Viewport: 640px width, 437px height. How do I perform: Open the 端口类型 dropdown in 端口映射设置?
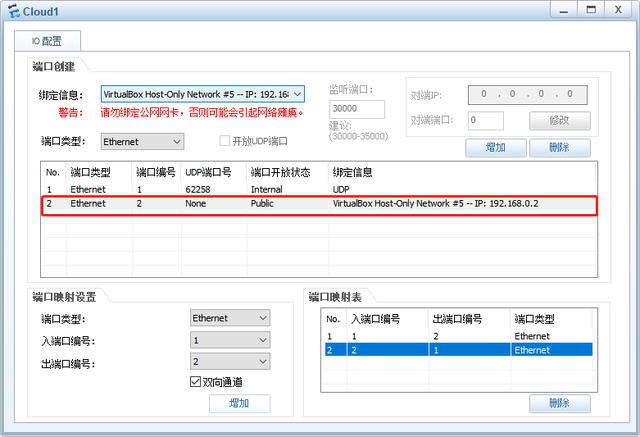pyautogui.click(x=230, y=318)
